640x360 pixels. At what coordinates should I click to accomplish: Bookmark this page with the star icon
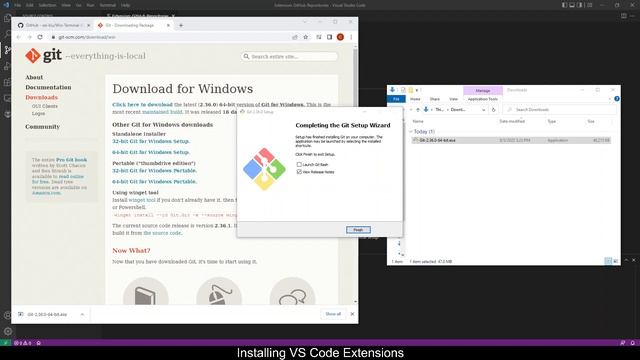pyautogui.click(x=306, y=37)
